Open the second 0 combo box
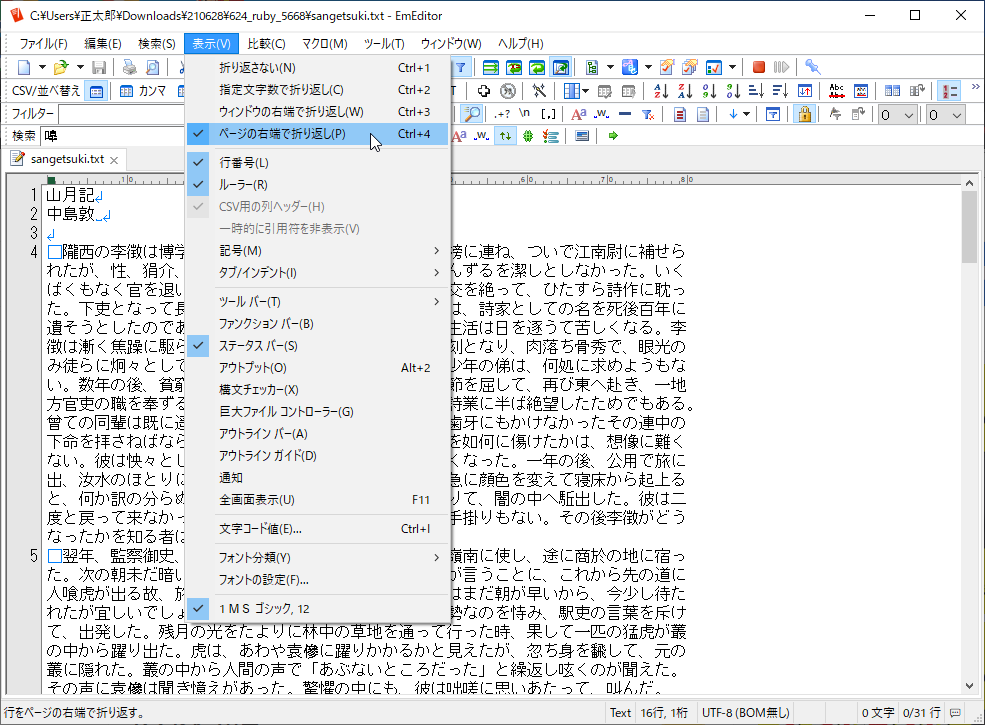 point(945,115)
